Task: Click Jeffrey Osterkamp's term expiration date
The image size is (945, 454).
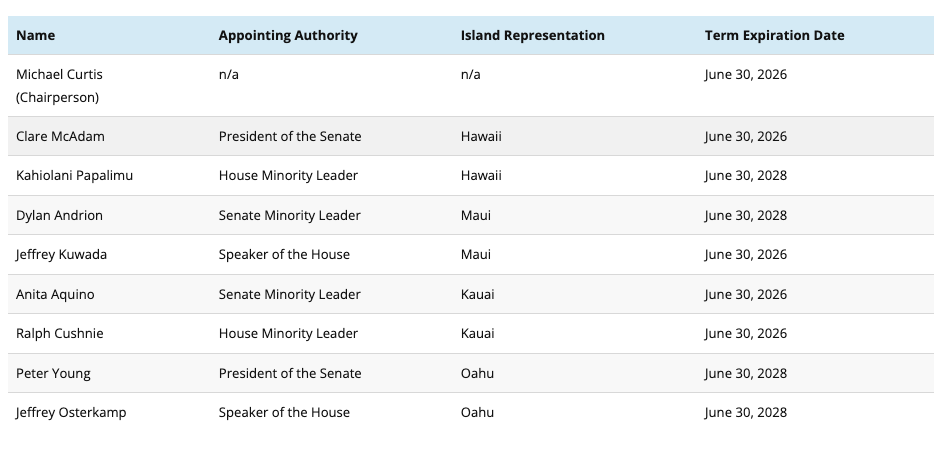Action: 745,412
